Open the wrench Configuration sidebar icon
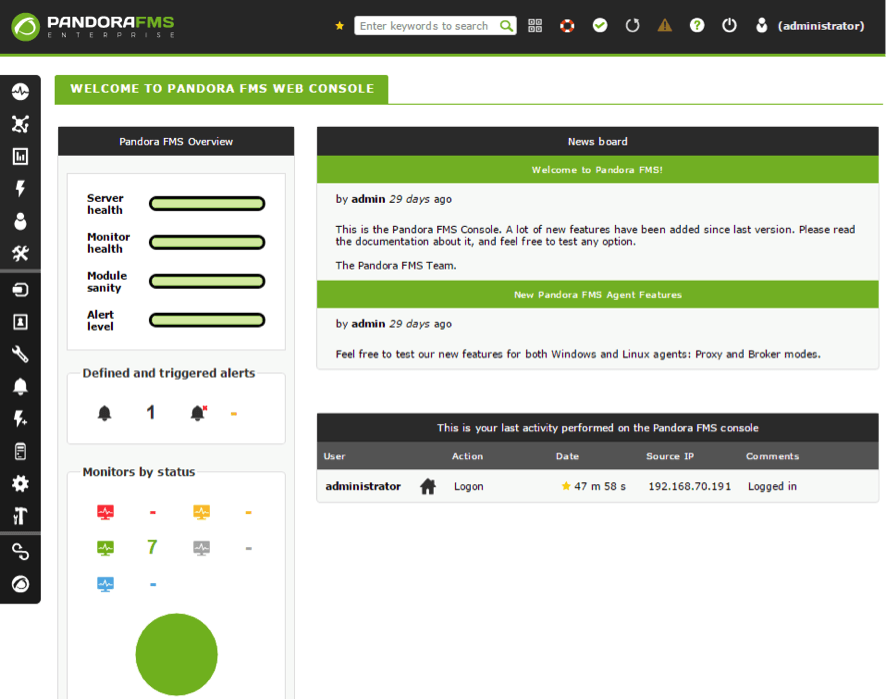 tap(20, 354)
